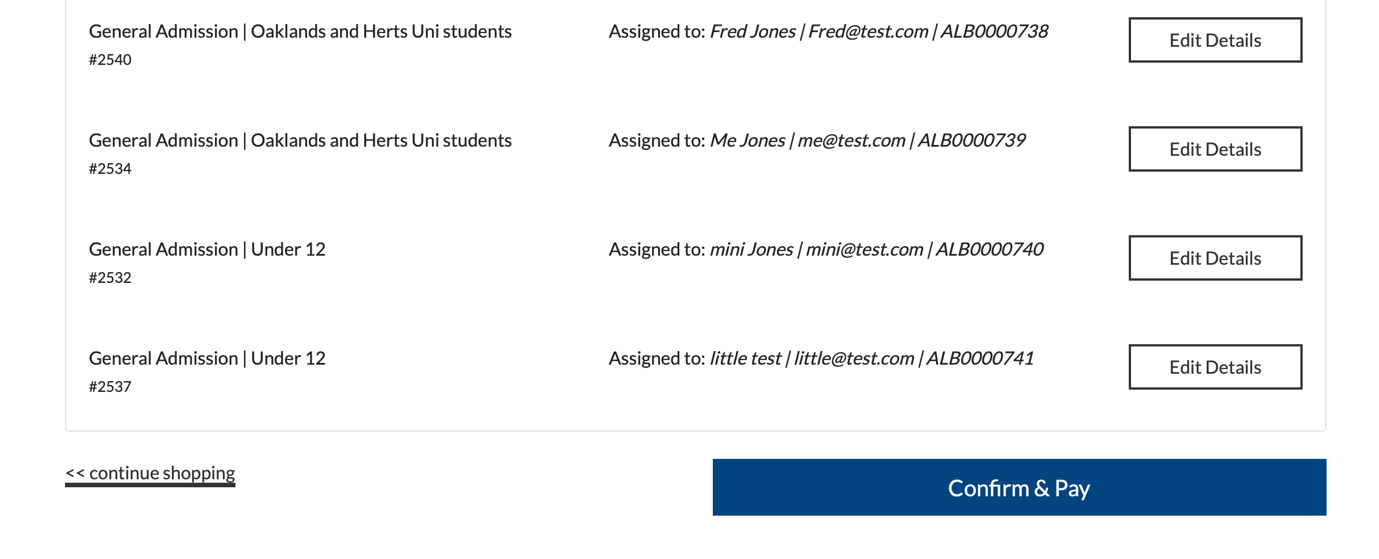
Task: Select ticket number #2534
Action: click(110, 169)
